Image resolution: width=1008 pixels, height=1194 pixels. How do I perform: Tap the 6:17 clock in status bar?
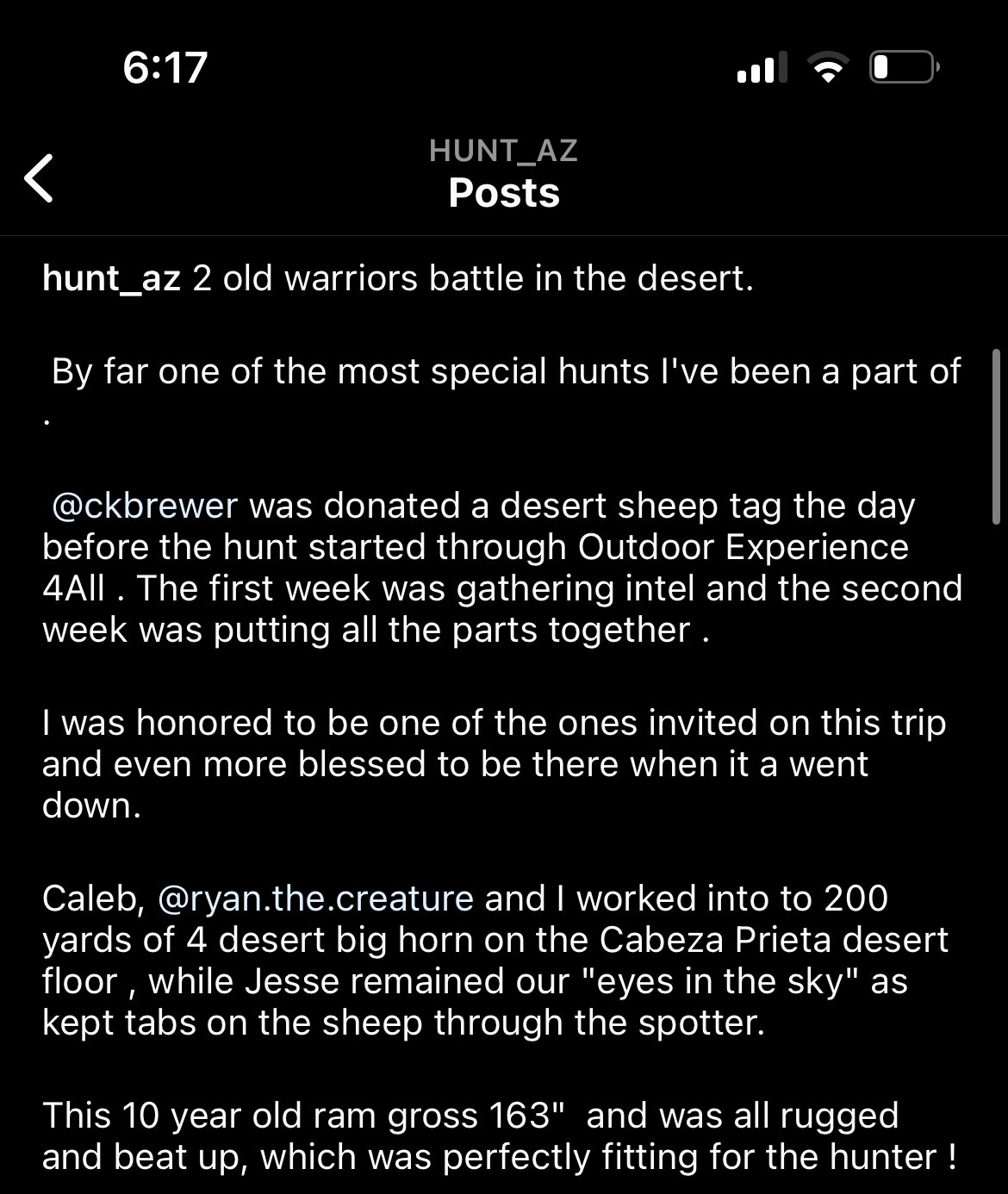[x=165, y=67]
